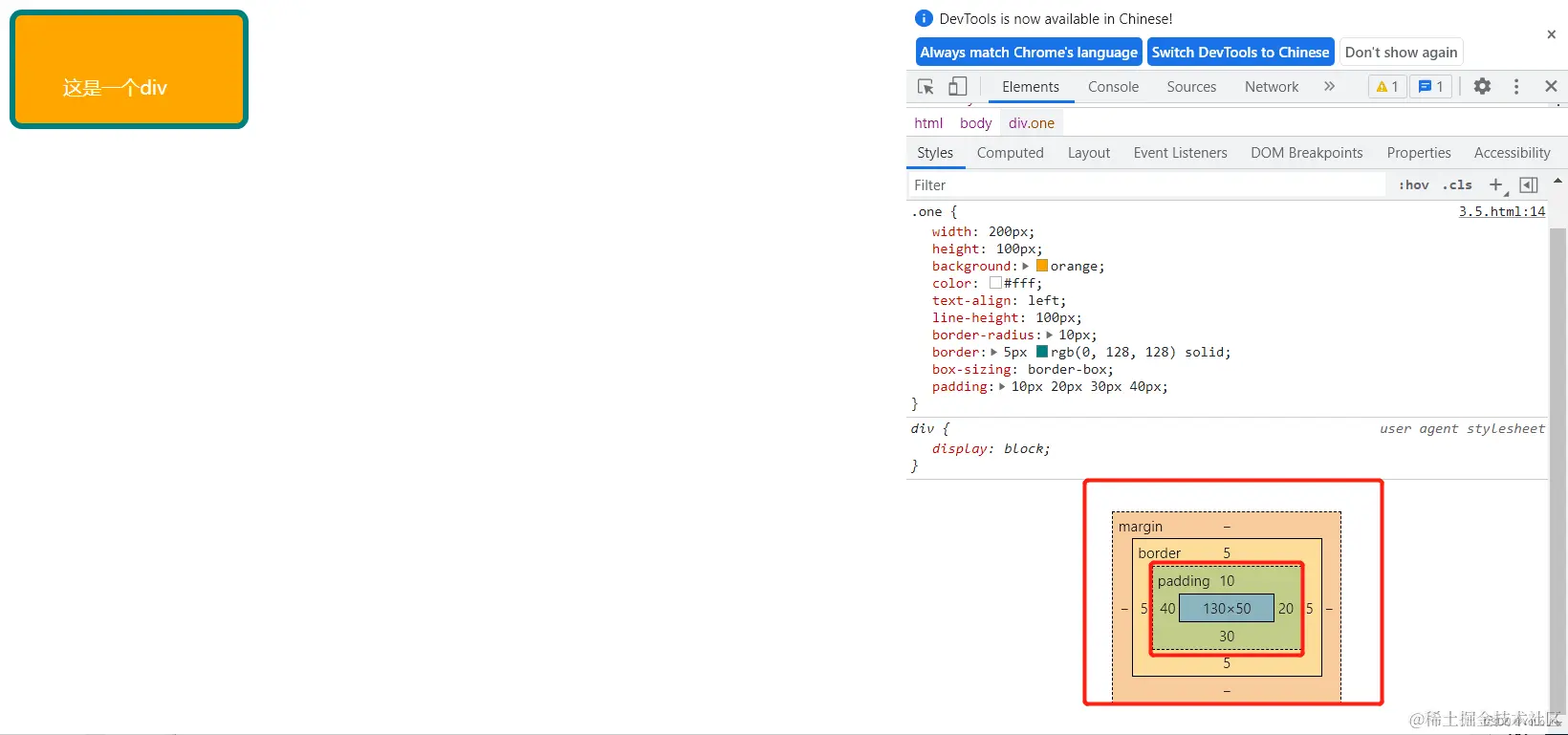Add a new style rule with plus icon

click(x=1496, y=185)
